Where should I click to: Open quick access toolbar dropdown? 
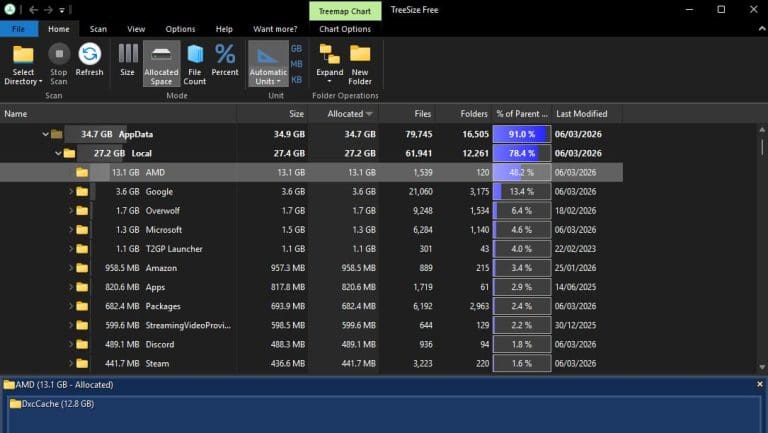point(62,10)
